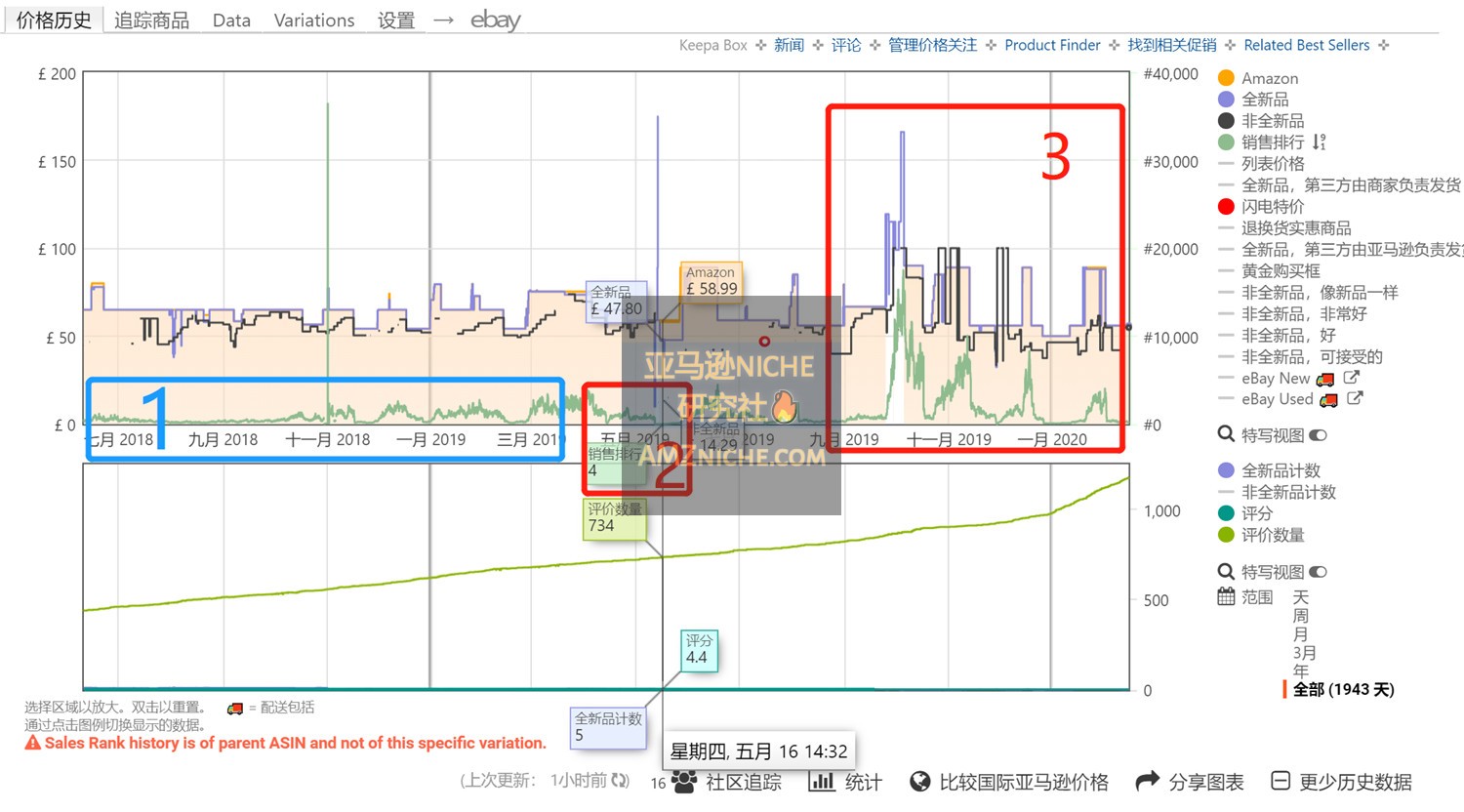Open the 设置 tab
Image resolution: width=1464 pixels, height=812 pixels.
pyautogui.click(x=396, y=20)
